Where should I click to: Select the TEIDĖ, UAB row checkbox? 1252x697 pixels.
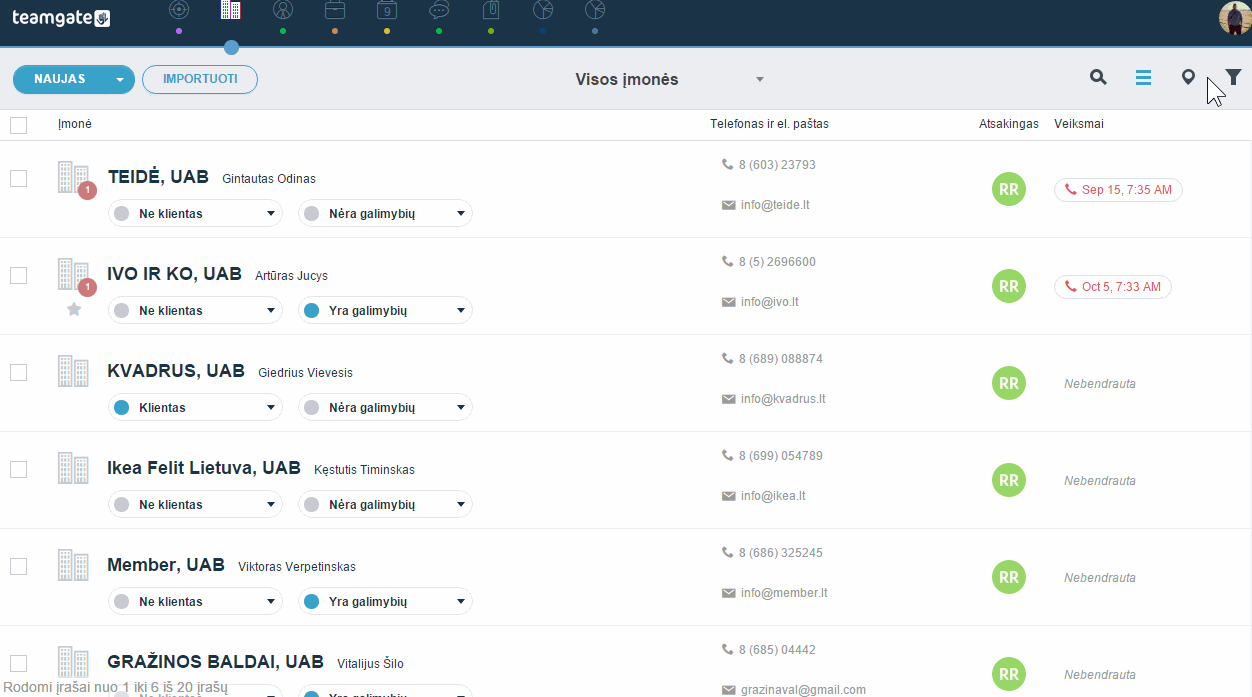pyautogui.click(x=18, y=178)
